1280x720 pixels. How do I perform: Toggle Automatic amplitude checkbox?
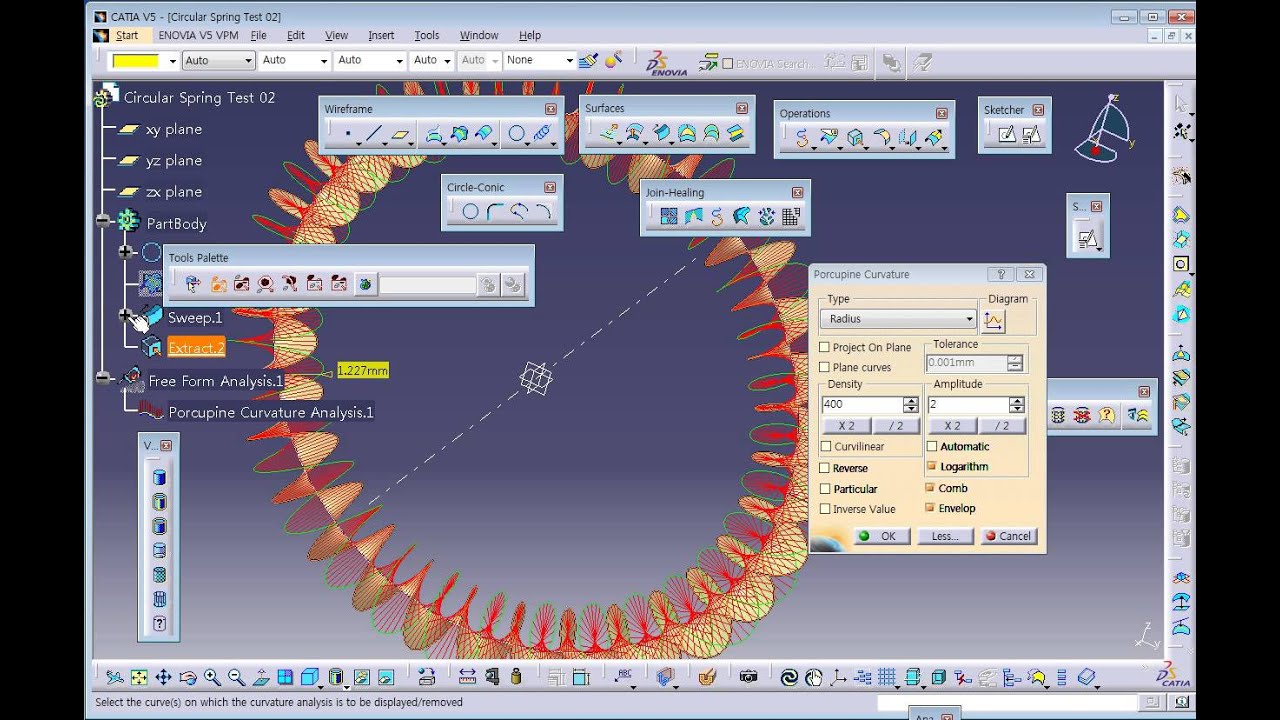point(932,446)
